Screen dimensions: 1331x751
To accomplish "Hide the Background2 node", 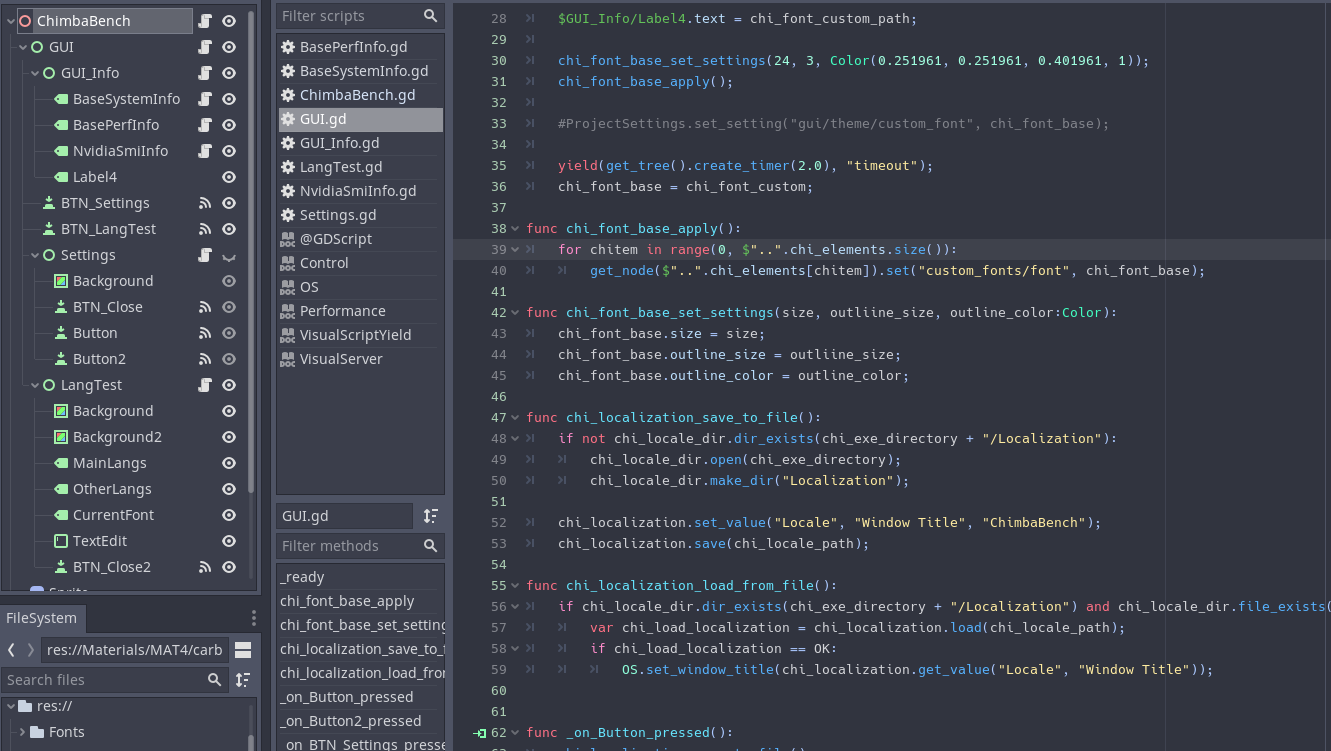I will point(229,437).
